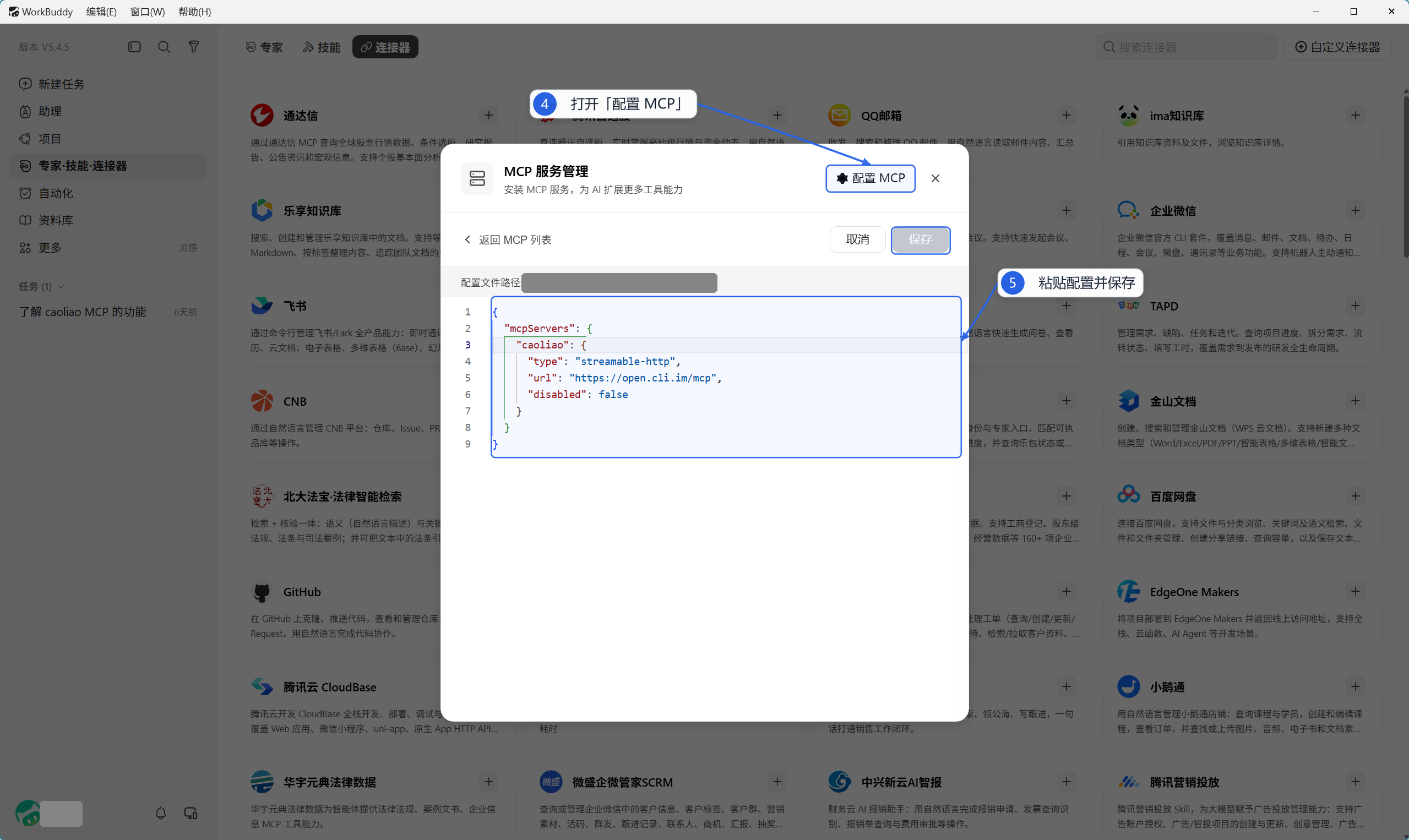The width and height of the screenshot is (1409, 840).
Task: Save the MCP configuration with 保存
Action: (921, 240)
